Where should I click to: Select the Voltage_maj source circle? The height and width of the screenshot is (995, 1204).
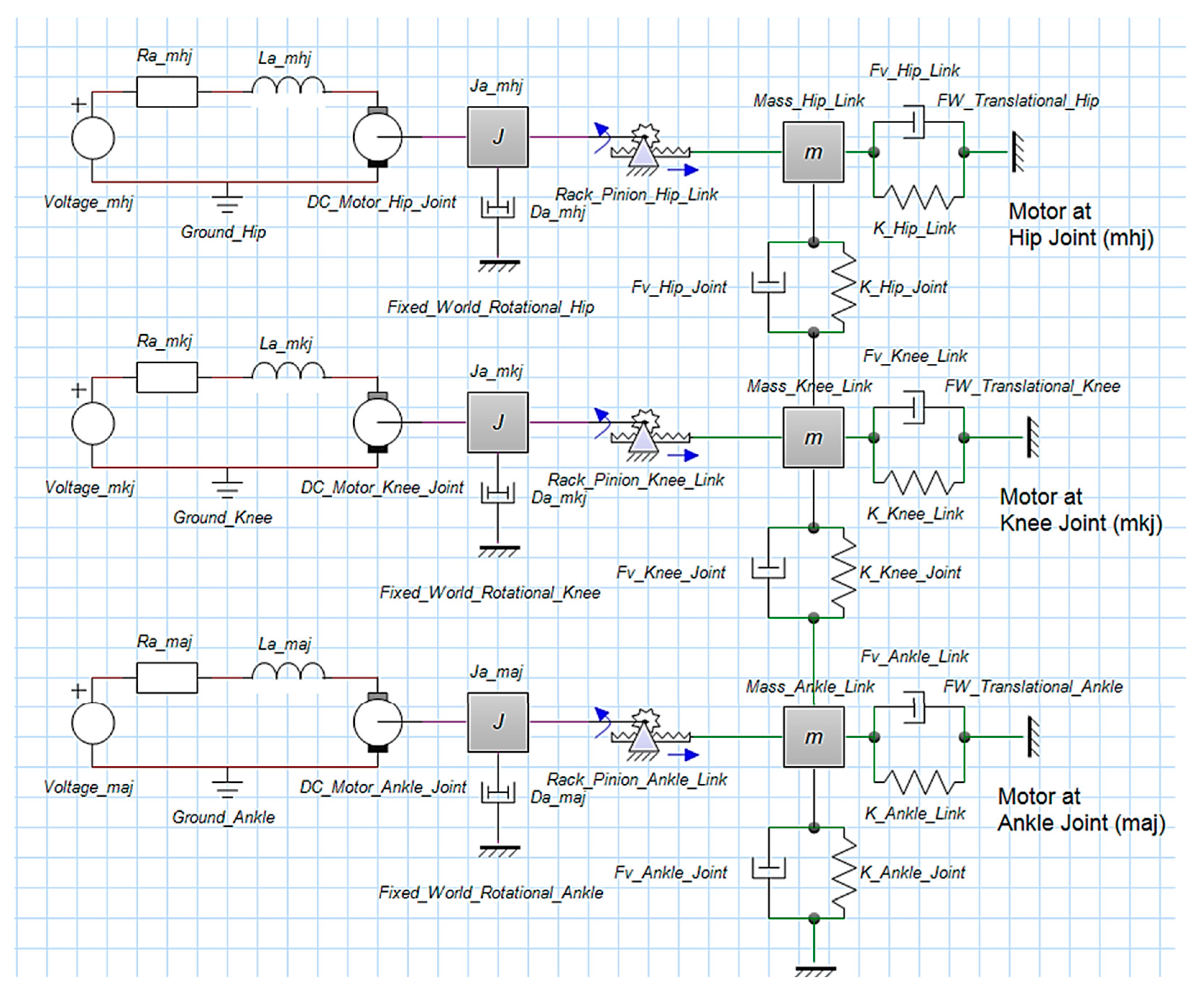tap(93, 723)
